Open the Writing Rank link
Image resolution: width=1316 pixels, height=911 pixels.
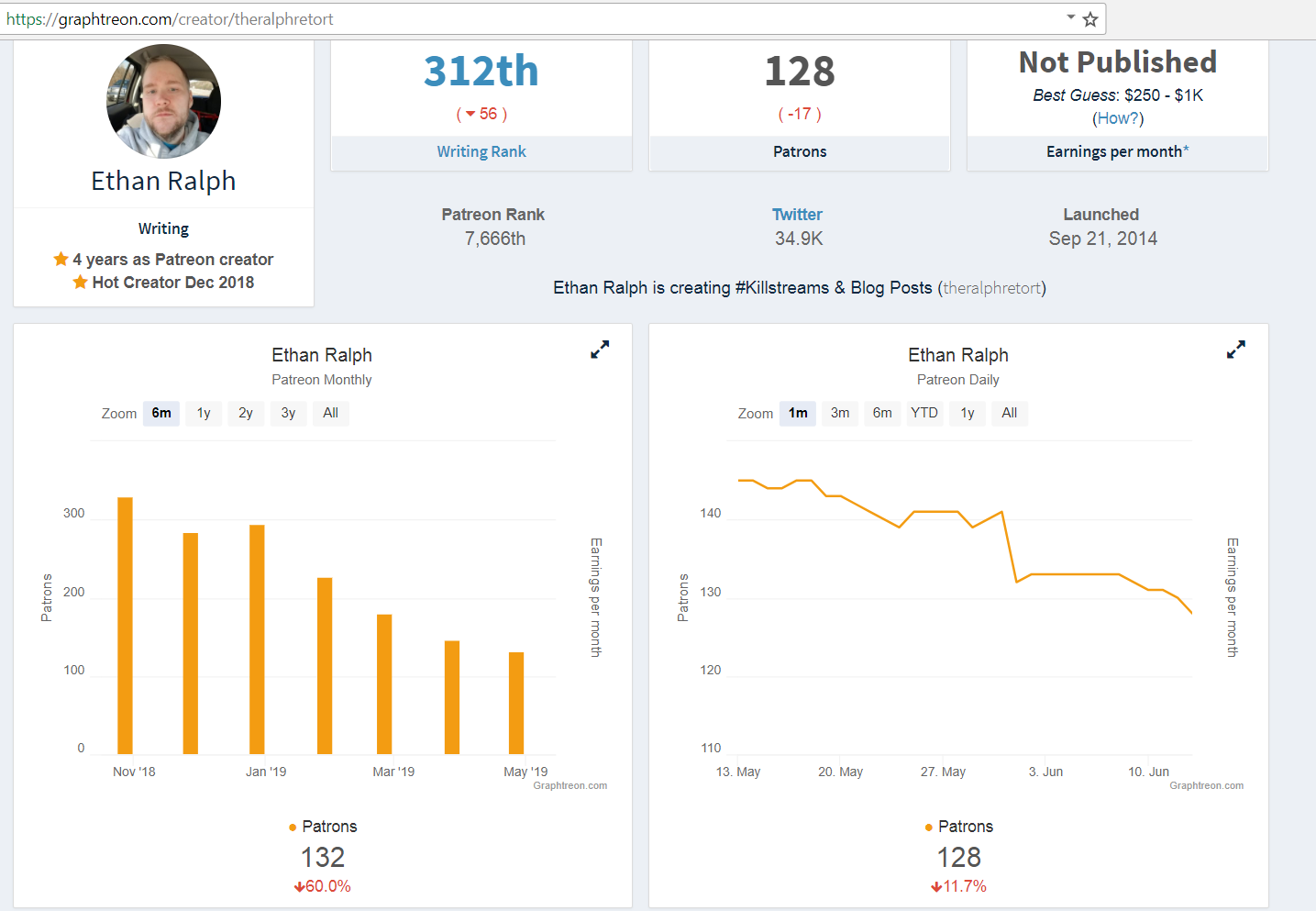[x=481, y=152]
